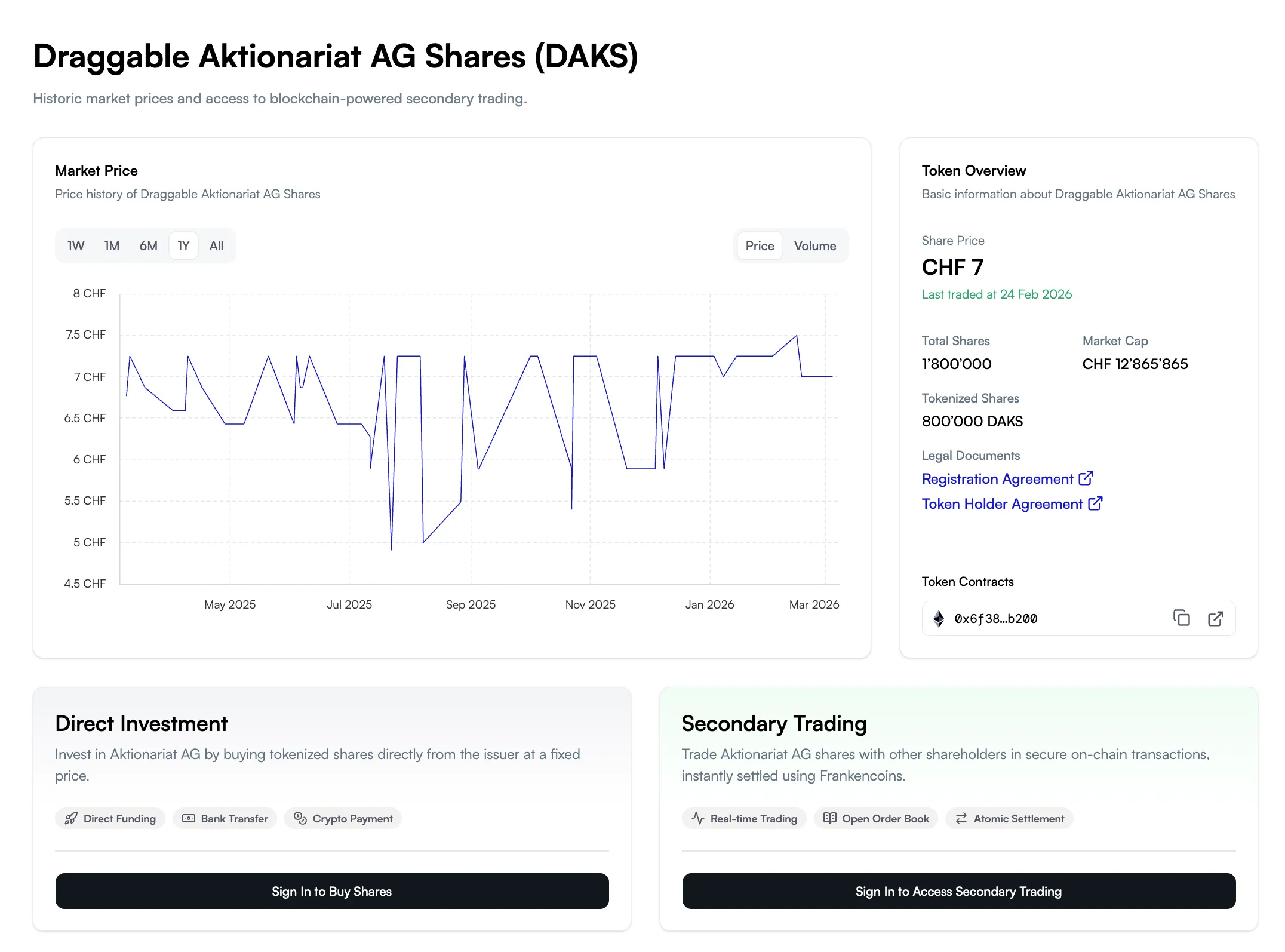Image resolution: width=1285 pixels, height=952 pixels.
Task: Click the arrows icon on Atomic Settlement badge
Action: 961,818
